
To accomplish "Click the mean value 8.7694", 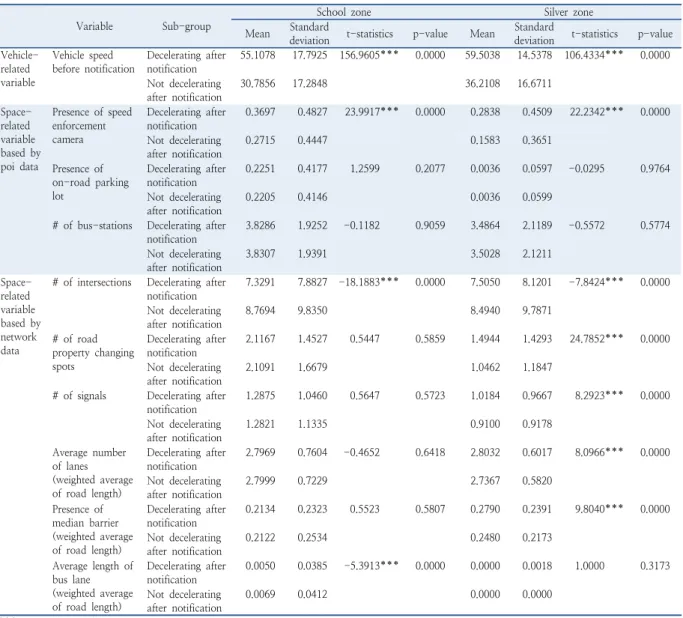I will click(260, 311).
